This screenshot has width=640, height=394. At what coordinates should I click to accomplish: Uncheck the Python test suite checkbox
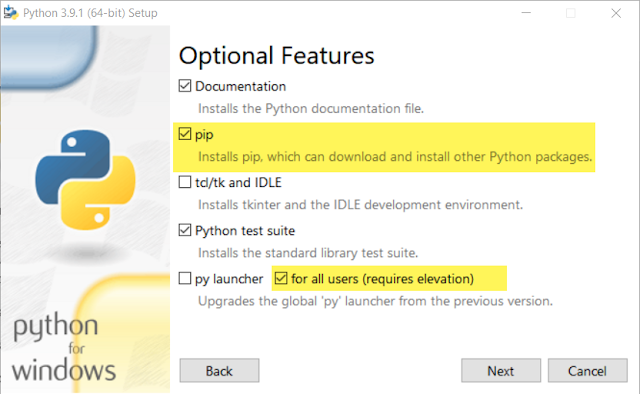coord(185,230)
